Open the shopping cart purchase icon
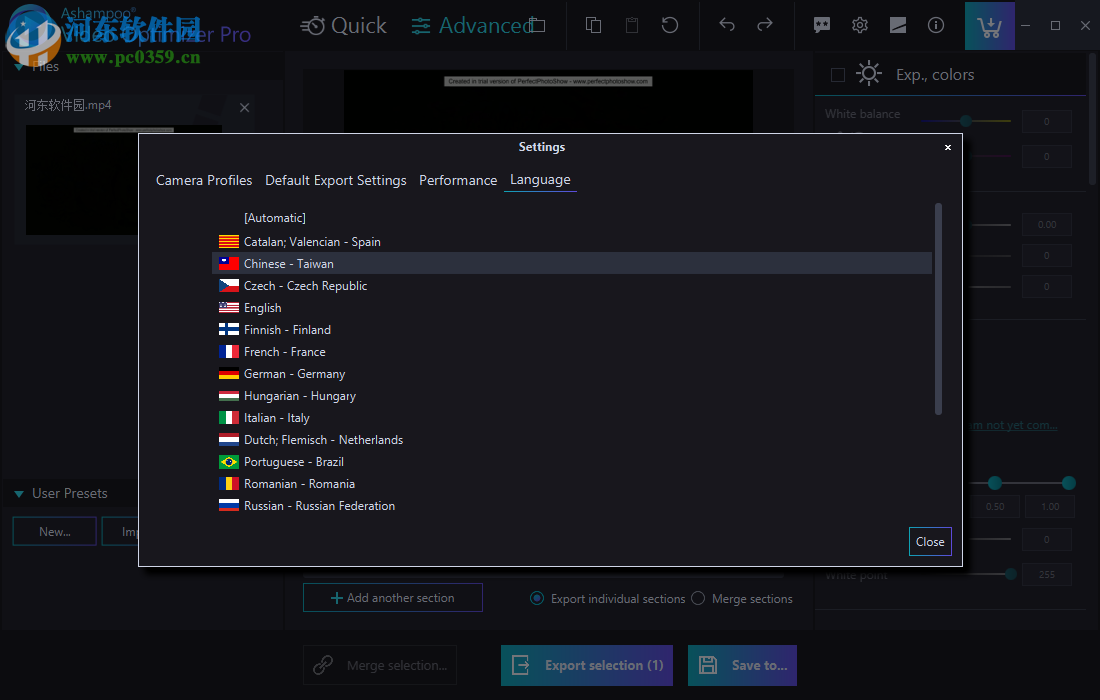The image size is (1100, 700). click(x=989, y=25)
